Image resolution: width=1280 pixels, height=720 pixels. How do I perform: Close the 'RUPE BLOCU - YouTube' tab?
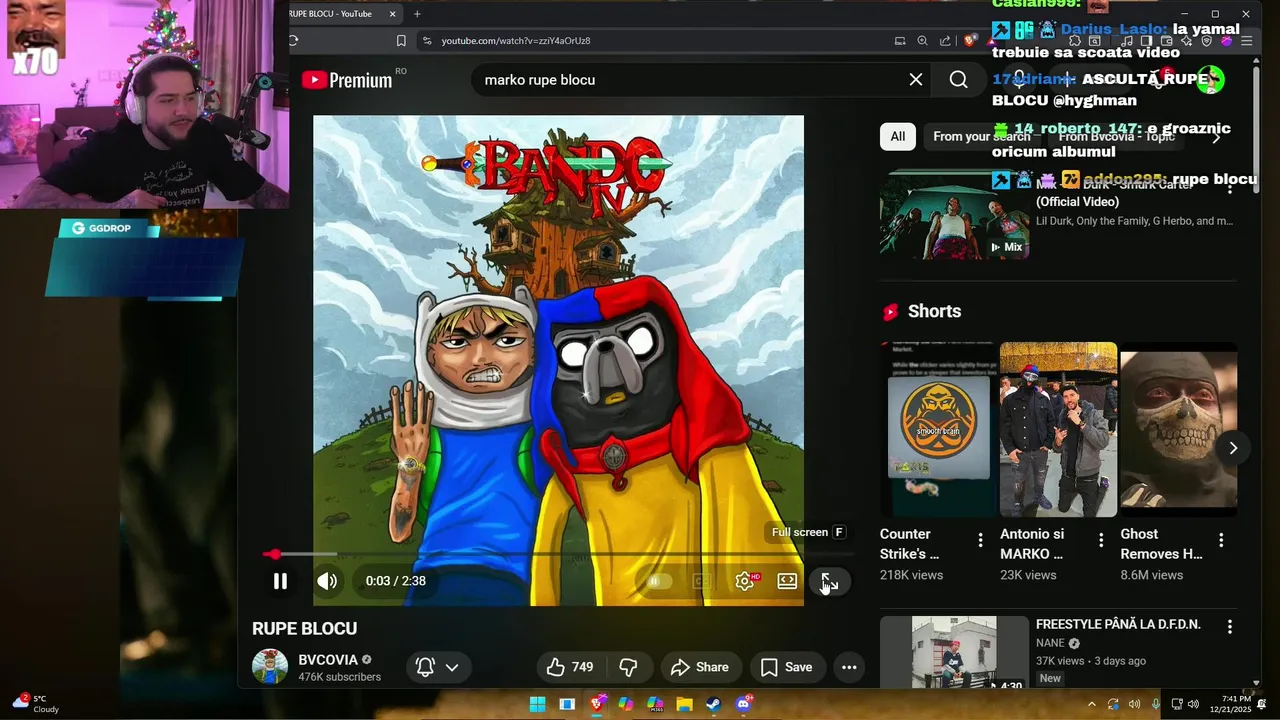[393, 14]
